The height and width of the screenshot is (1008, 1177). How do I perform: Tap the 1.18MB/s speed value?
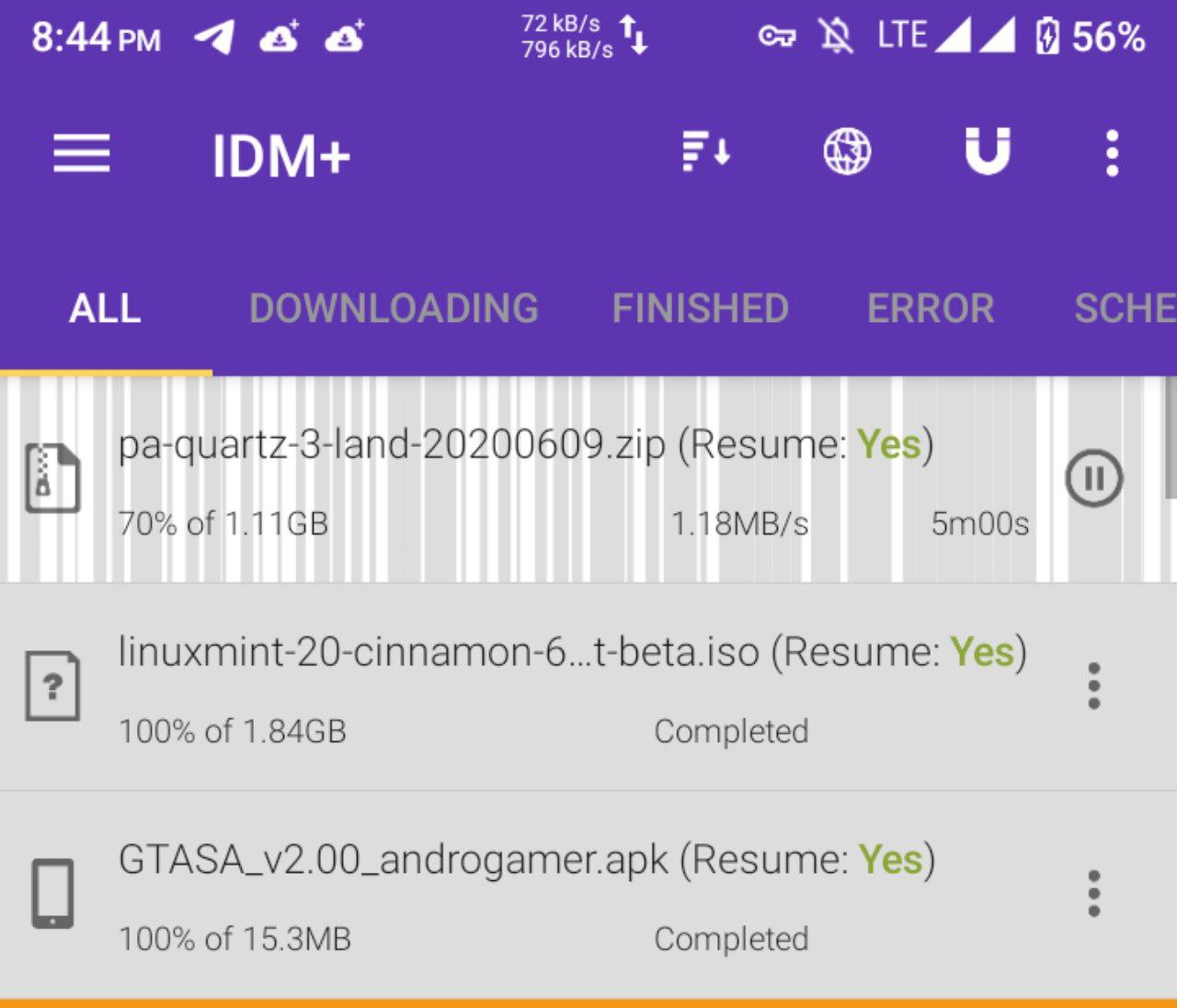(740, 523)
